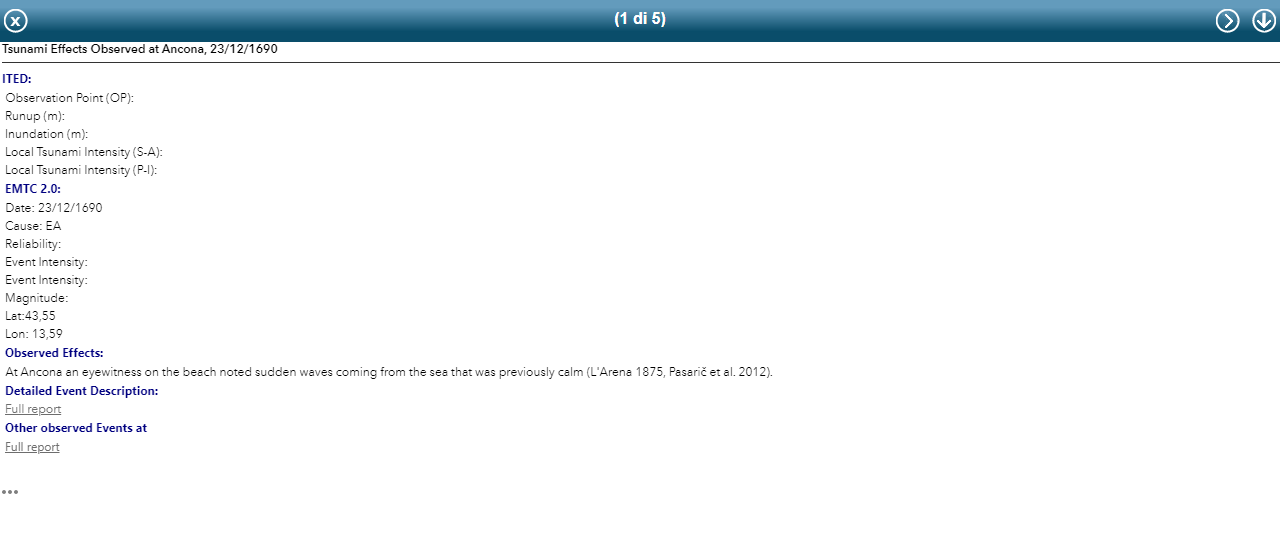Open Full report under Other observed Events
Viewport: 1280px width, 552px height.
33,447
